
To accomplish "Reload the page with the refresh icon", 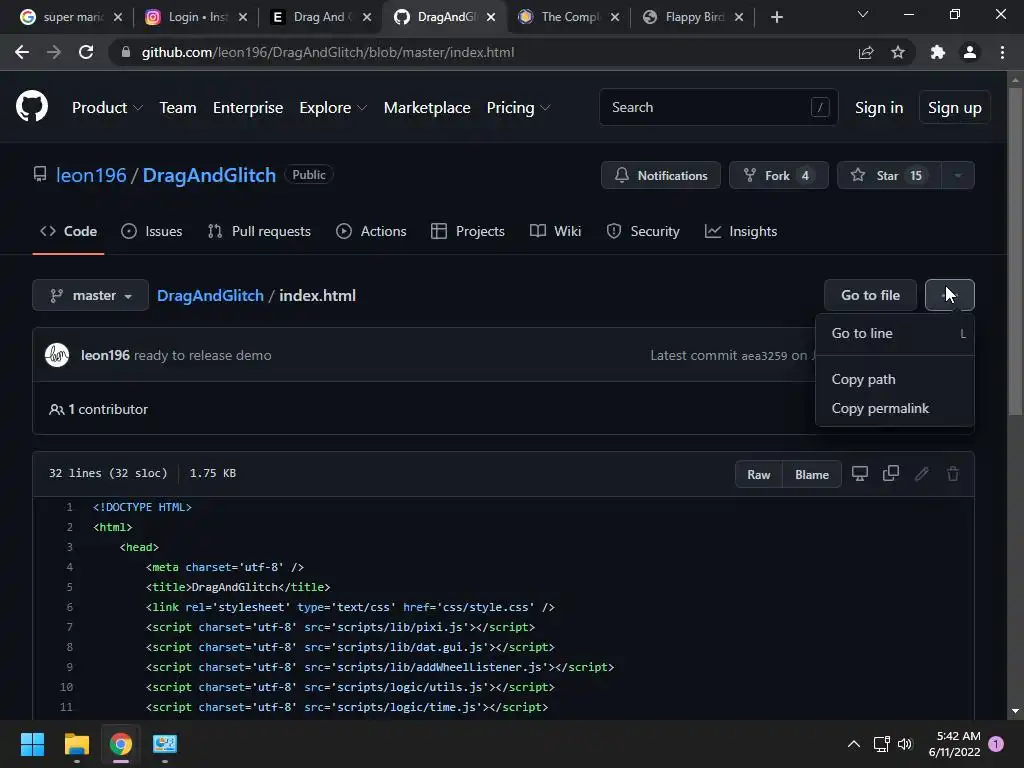I will [x=86, y=52].
